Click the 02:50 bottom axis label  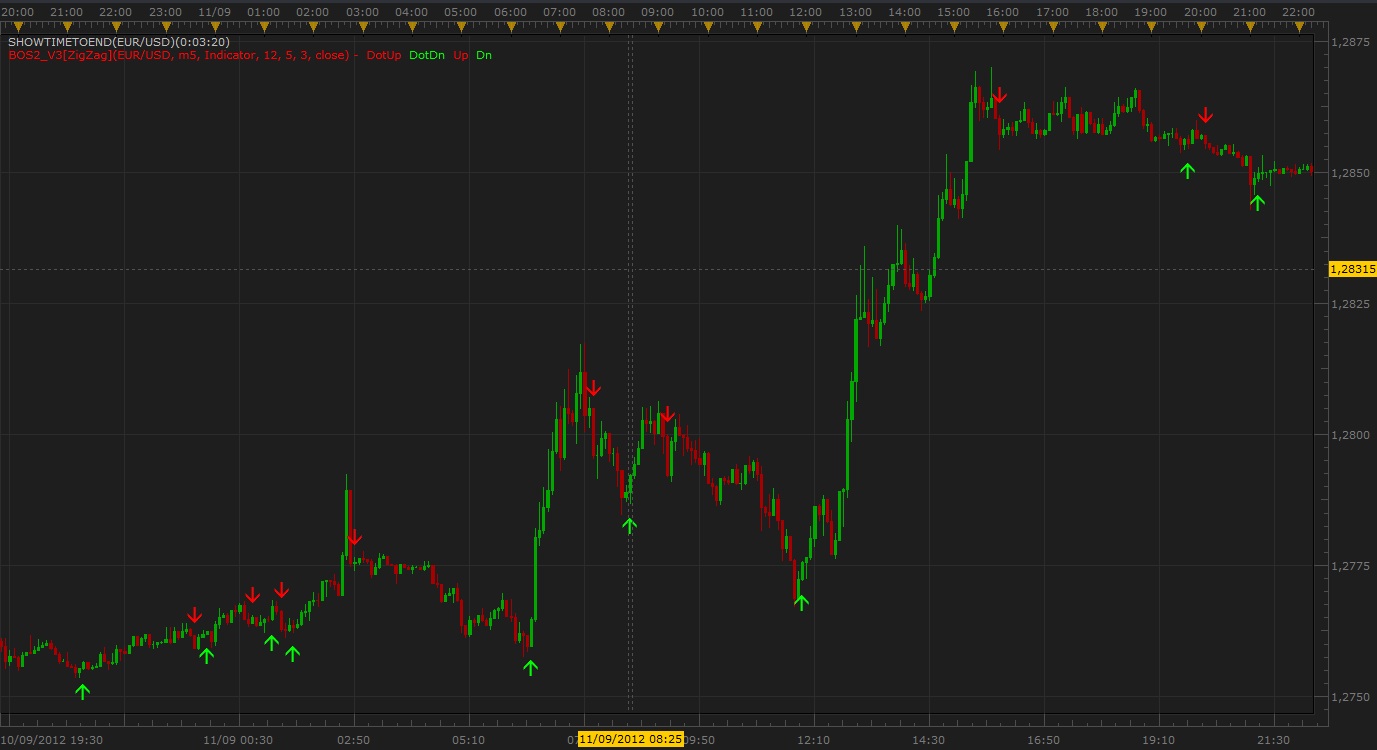[354, 740]
